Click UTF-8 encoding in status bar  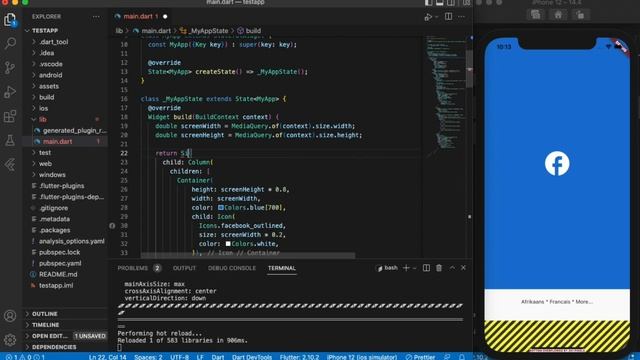coord(179,357)
